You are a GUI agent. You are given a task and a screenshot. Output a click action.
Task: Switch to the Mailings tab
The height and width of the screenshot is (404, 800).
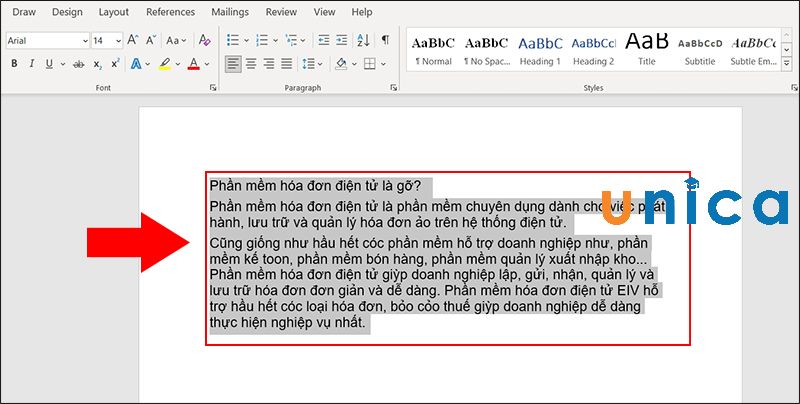click(x=230, y=12)
